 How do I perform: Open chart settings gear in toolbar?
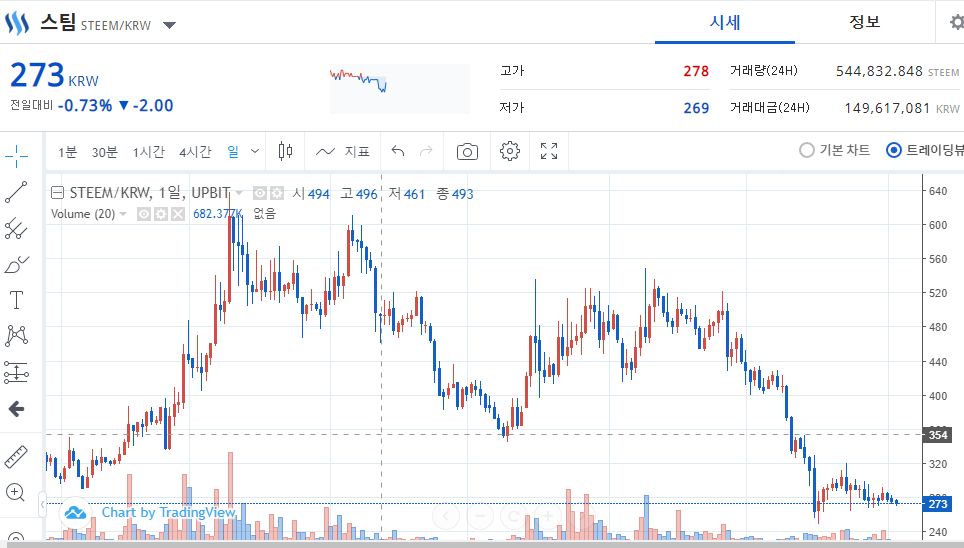510,151
